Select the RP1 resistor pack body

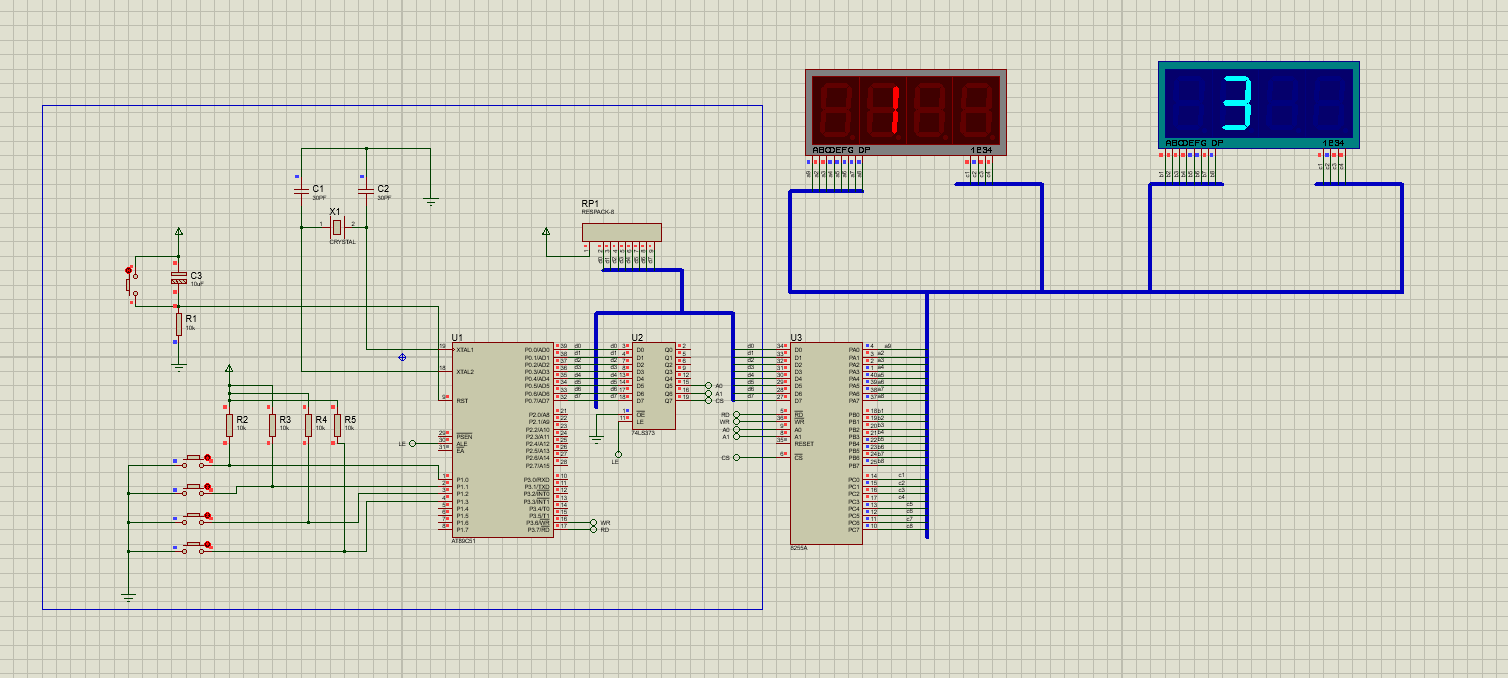pos(621,232)
